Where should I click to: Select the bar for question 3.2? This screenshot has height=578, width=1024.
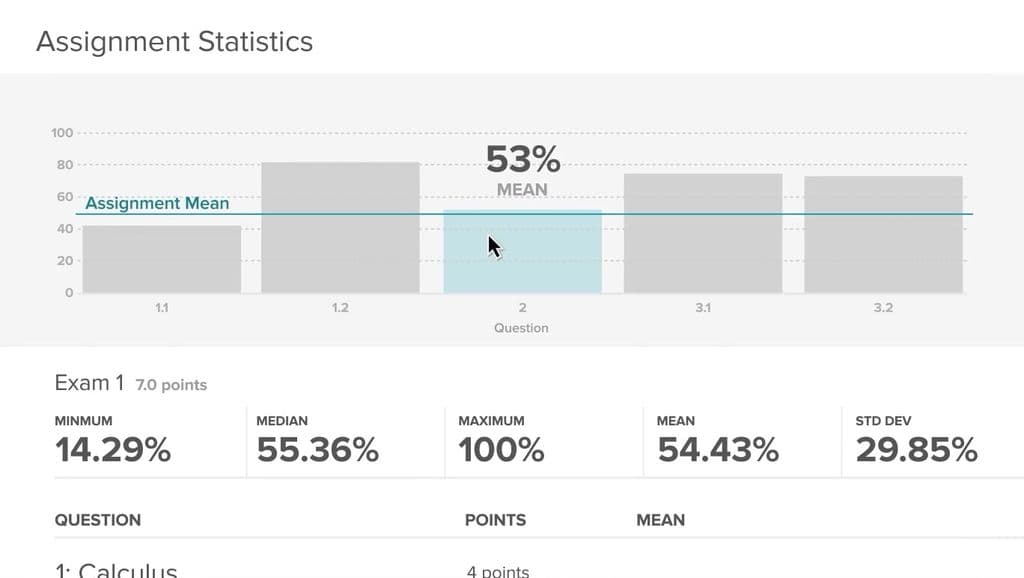click(x=884, y=234)
